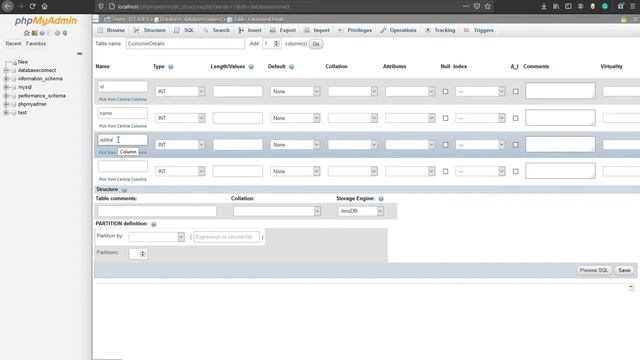The image size is (640, 360).
Task: Open Collation dropdown for name column
Action: pyautogui.click(x=353, y=118)
